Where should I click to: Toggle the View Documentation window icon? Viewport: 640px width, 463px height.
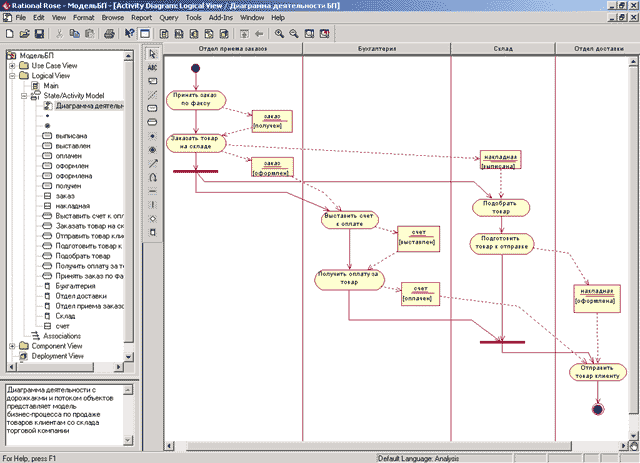click(145, 33)
